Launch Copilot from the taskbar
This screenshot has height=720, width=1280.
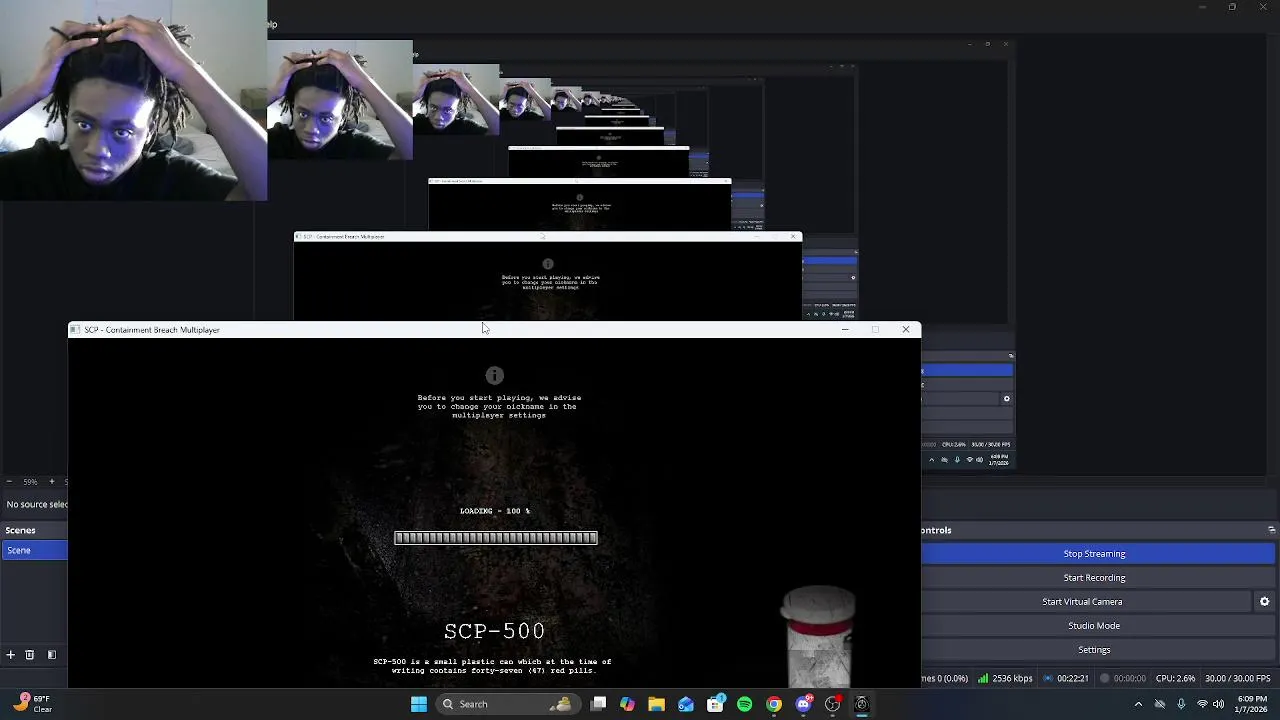[627, 704]
